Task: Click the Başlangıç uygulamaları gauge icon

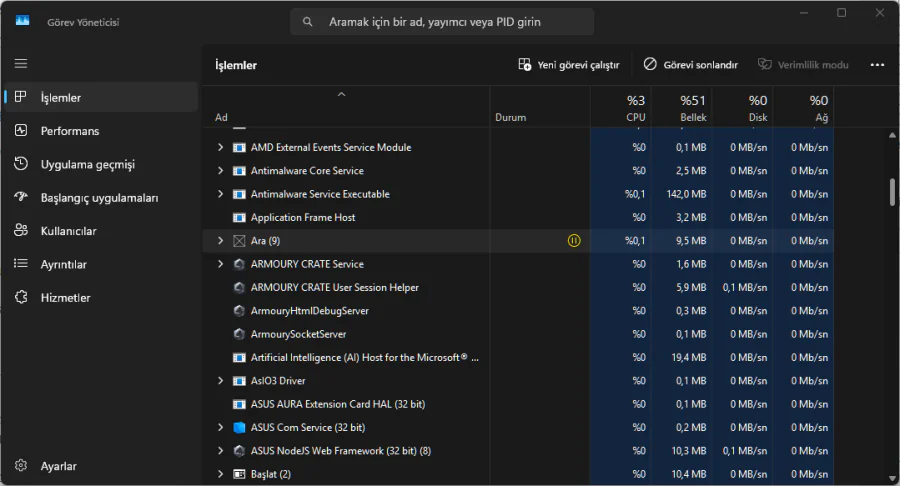Action: [21, 197]
